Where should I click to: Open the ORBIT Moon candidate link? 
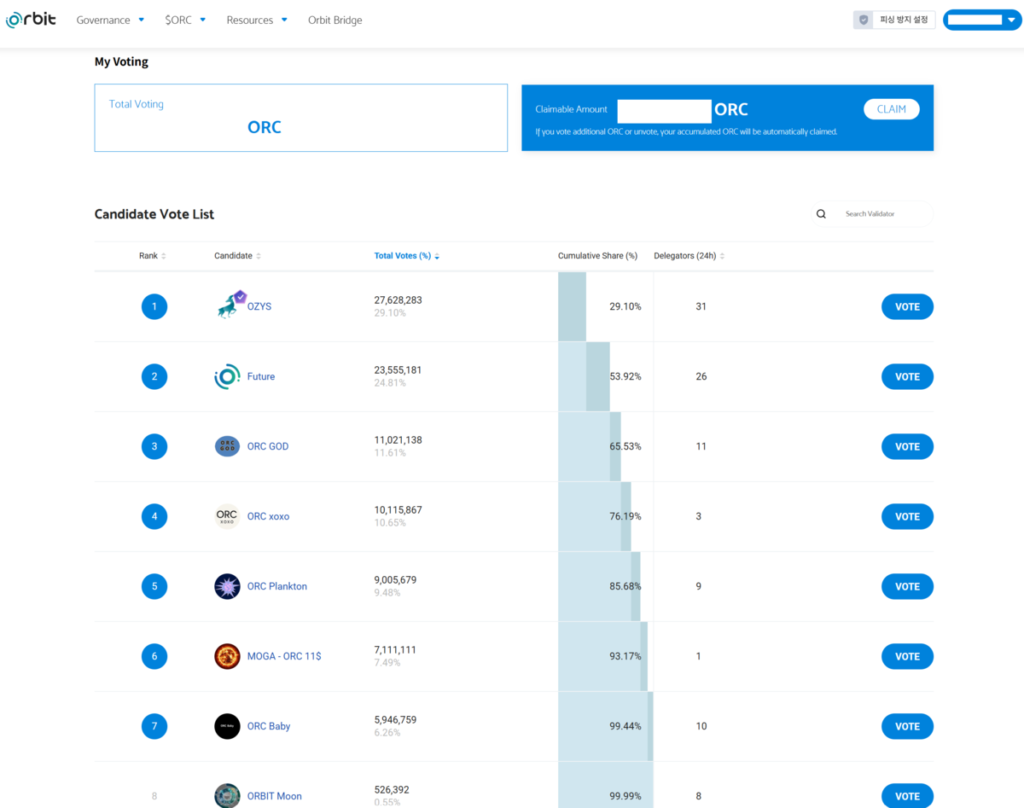[x=274, y=796]
